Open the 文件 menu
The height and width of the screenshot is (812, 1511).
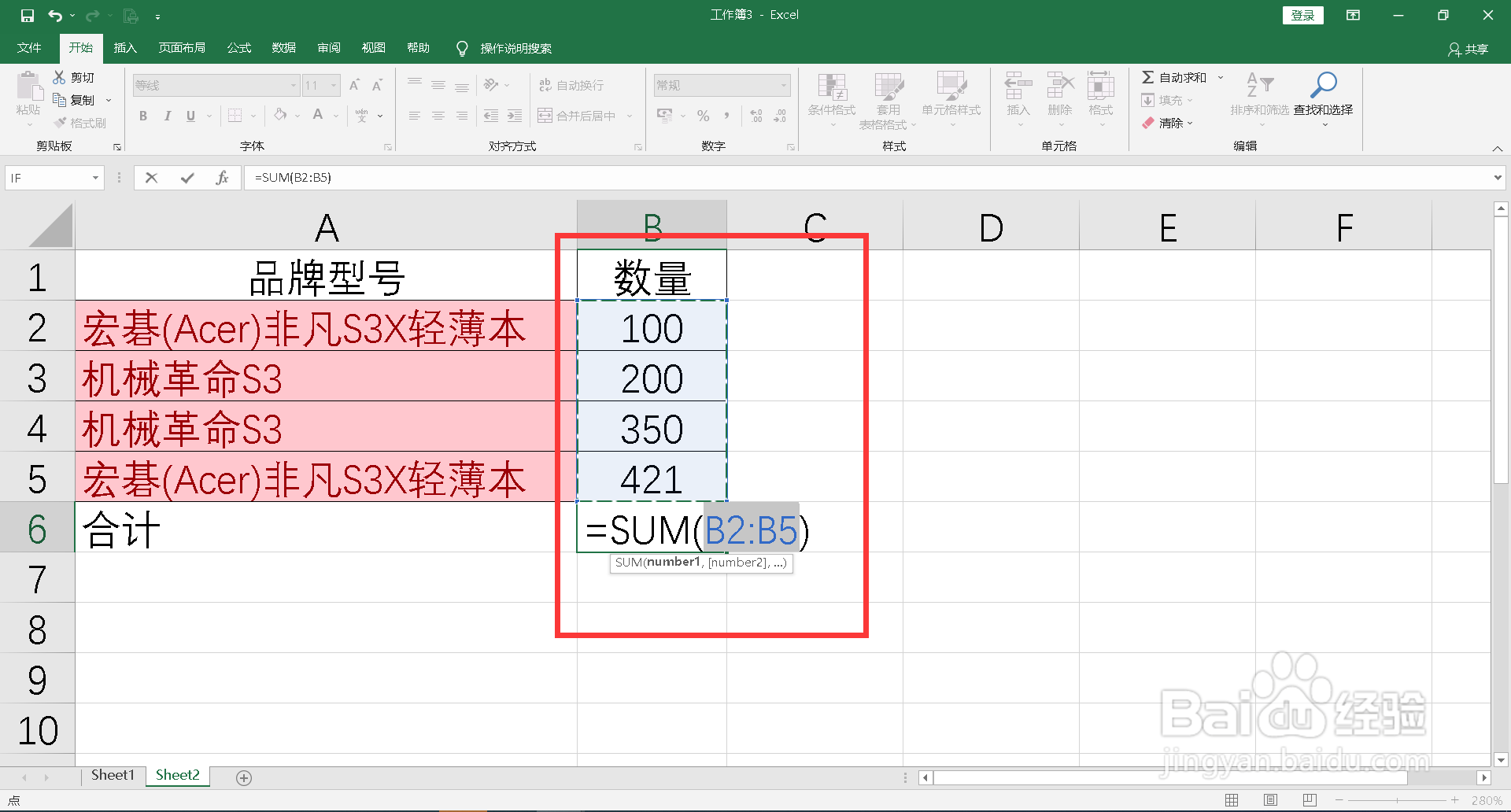29,47
